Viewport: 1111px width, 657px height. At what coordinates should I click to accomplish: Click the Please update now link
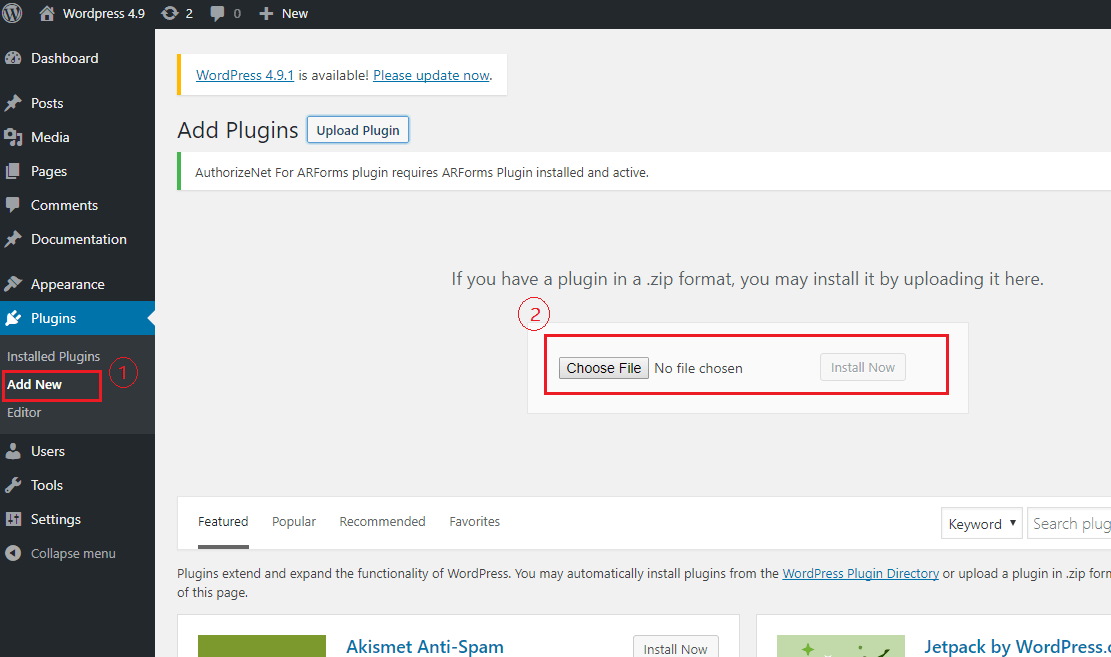click(431, 75)
